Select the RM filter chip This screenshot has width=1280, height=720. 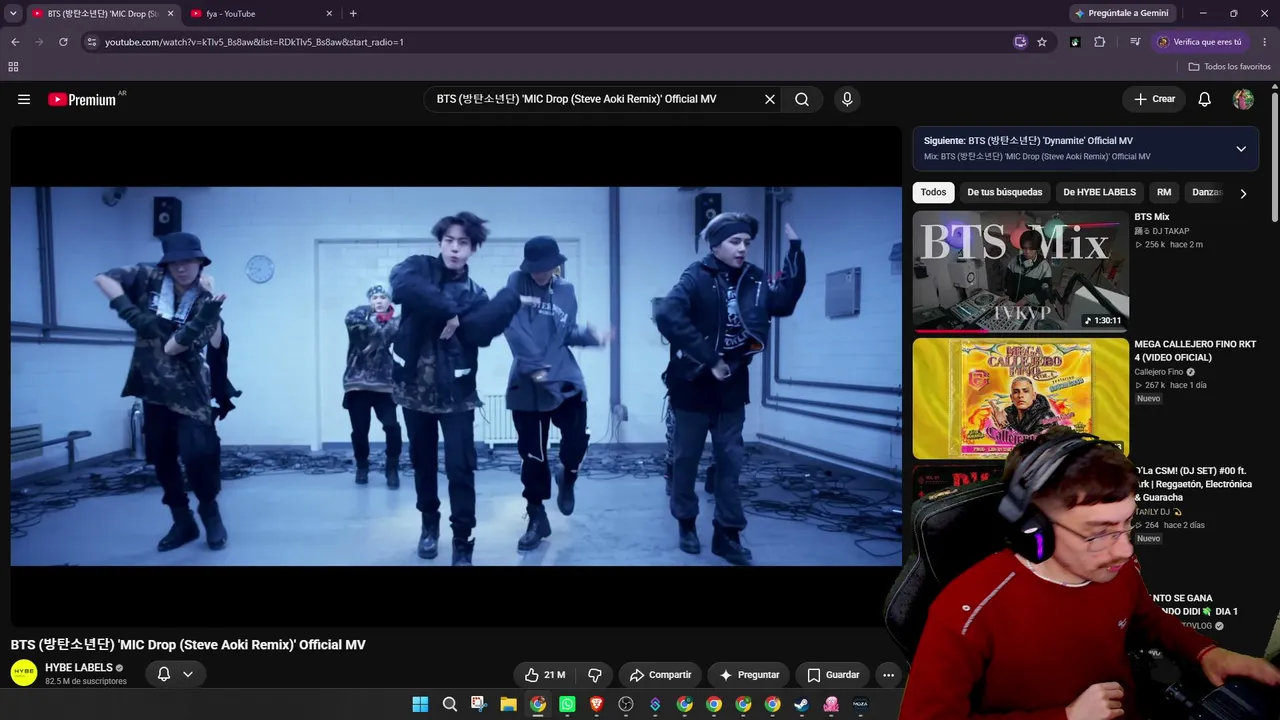click(1164, 192)
